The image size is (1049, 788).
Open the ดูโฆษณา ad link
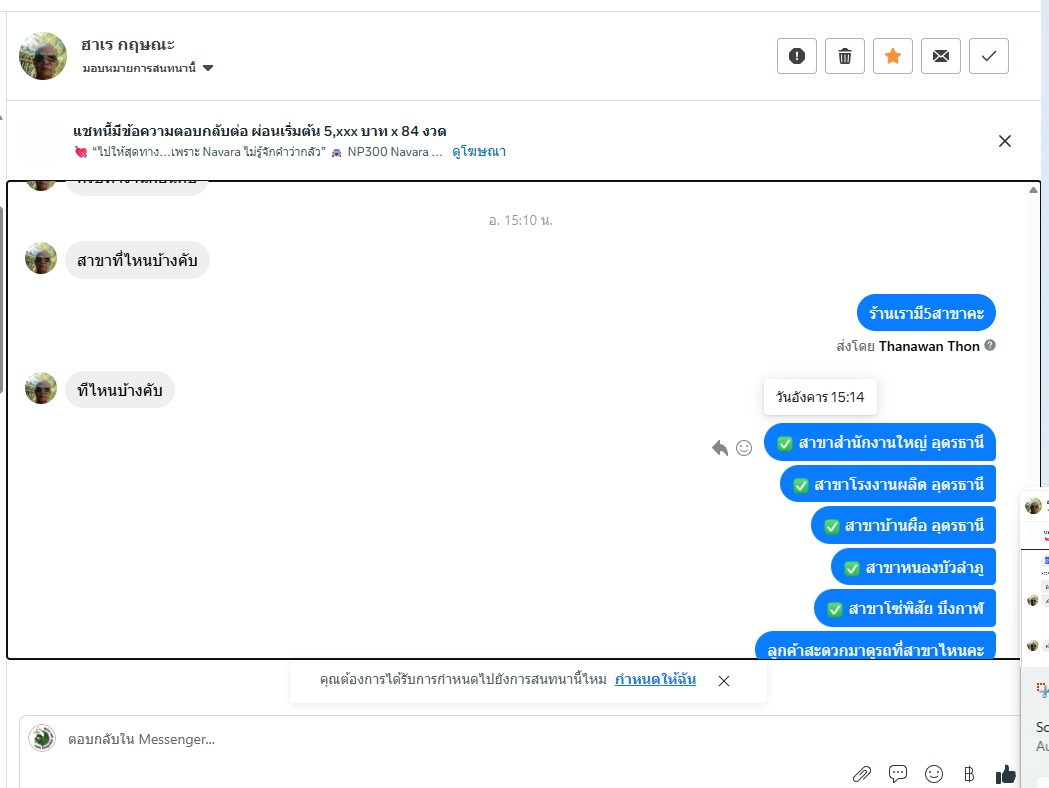pos(479,152)
